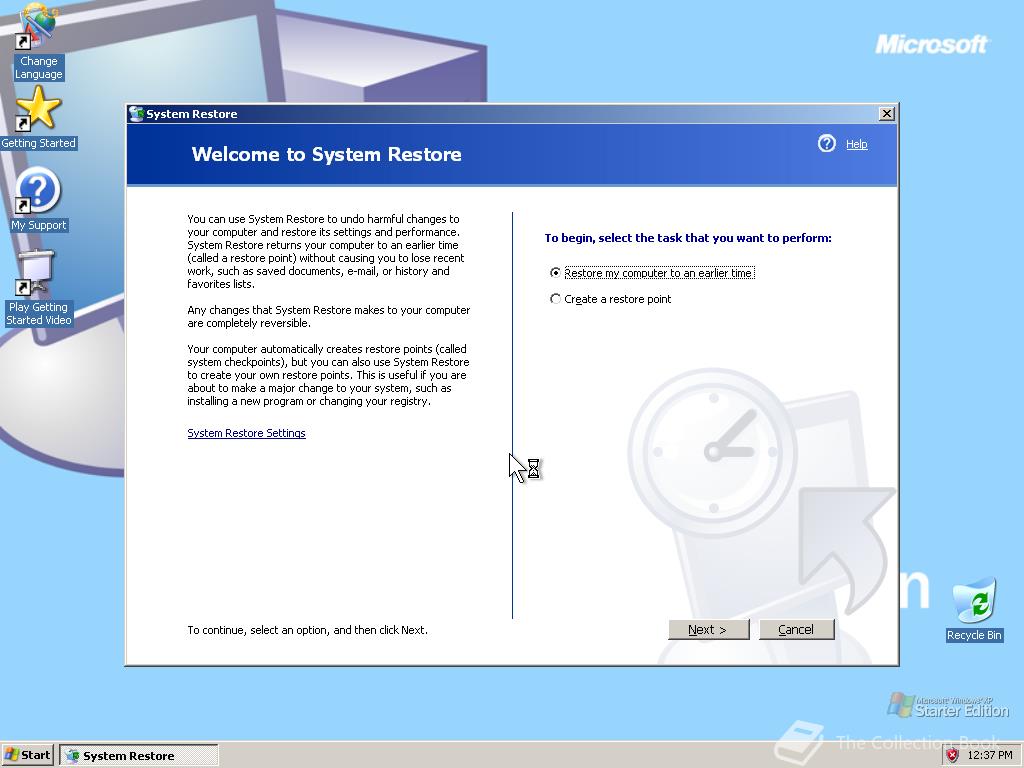Image resolution: width=1024 pixels, height=768 pixels.
Task: Open the Recycle Bin
Action: click(x=973, y=605)
